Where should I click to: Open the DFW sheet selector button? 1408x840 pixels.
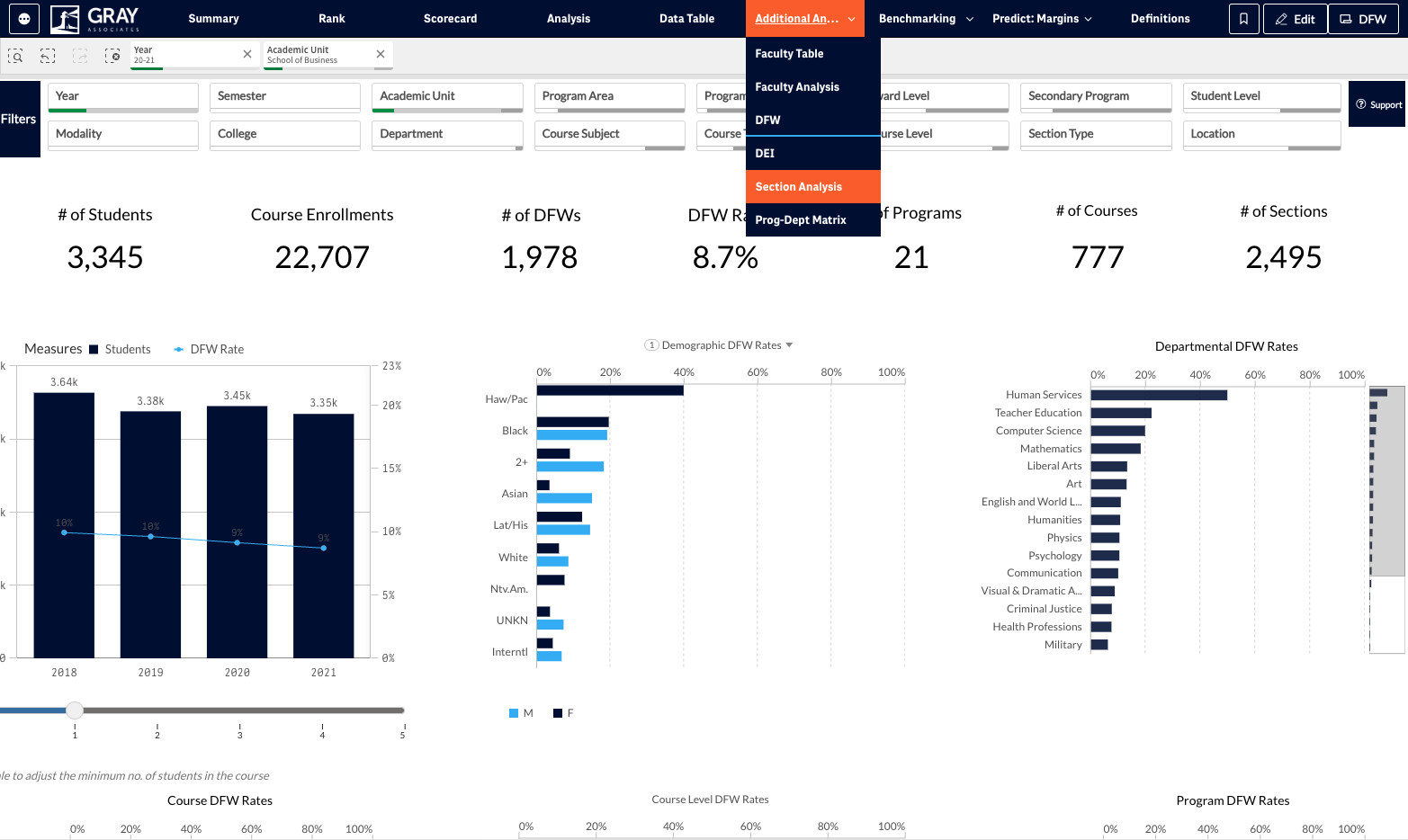coord(1363,19)
